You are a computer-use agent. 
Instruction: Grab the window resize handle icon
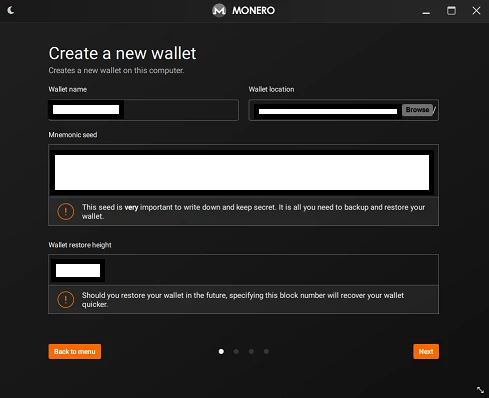tap(480, 389)
